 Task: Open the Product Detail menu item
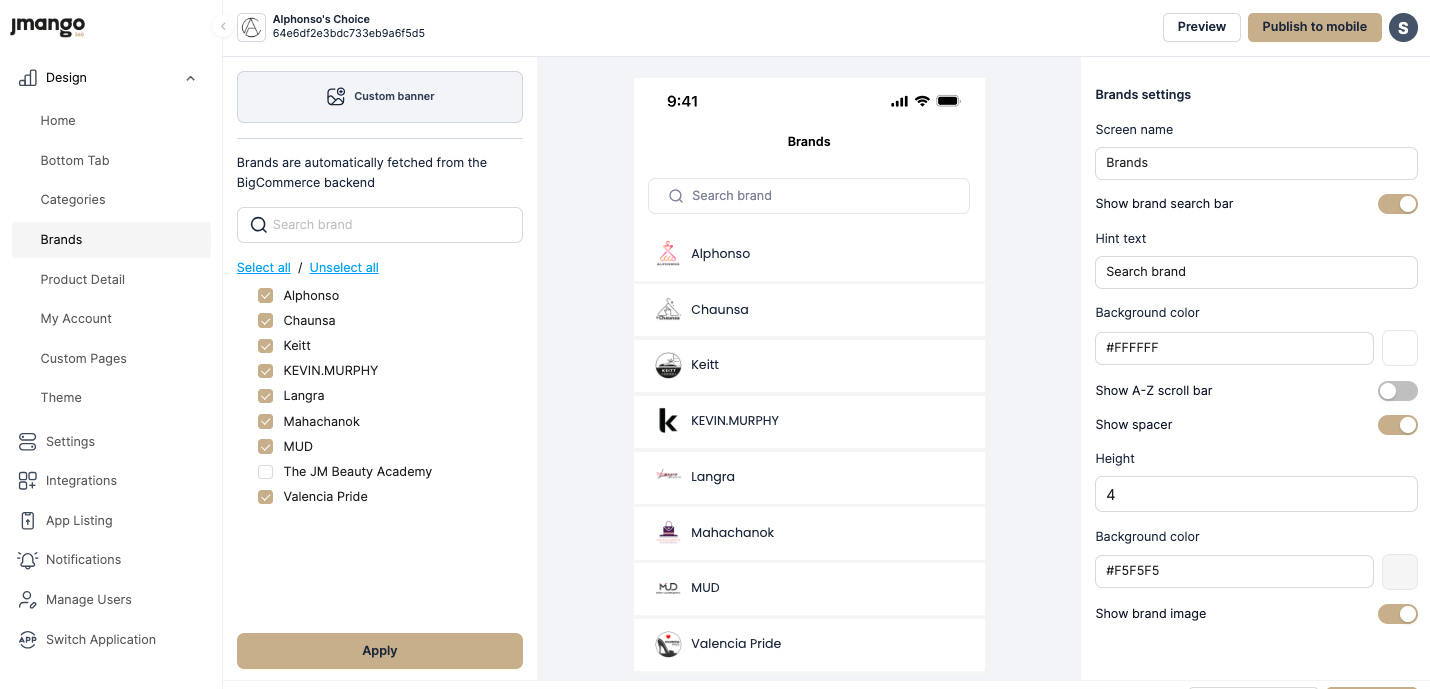[x=83, y=280]
